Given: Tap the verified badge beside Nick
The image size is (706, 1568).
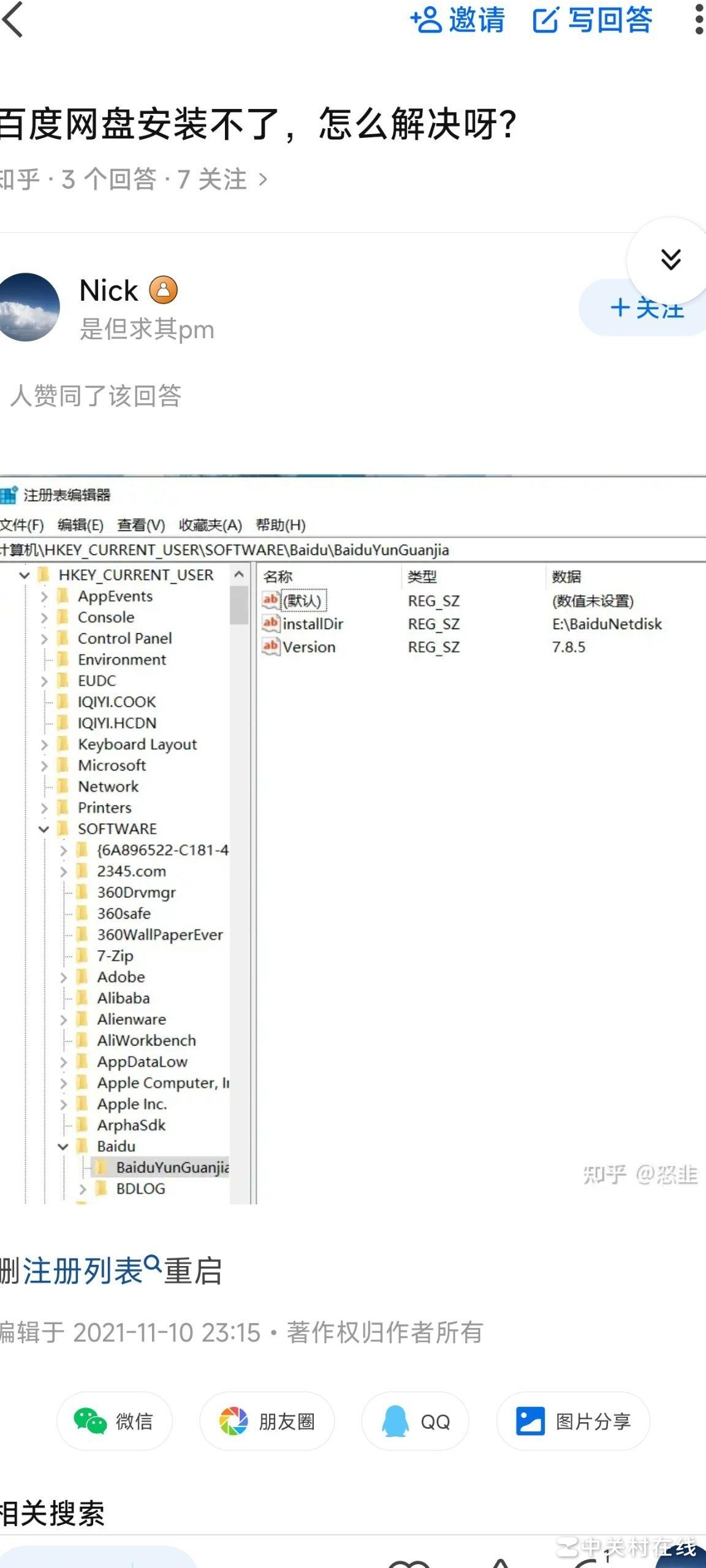Looking at the screenshot, I should (164, 290).
